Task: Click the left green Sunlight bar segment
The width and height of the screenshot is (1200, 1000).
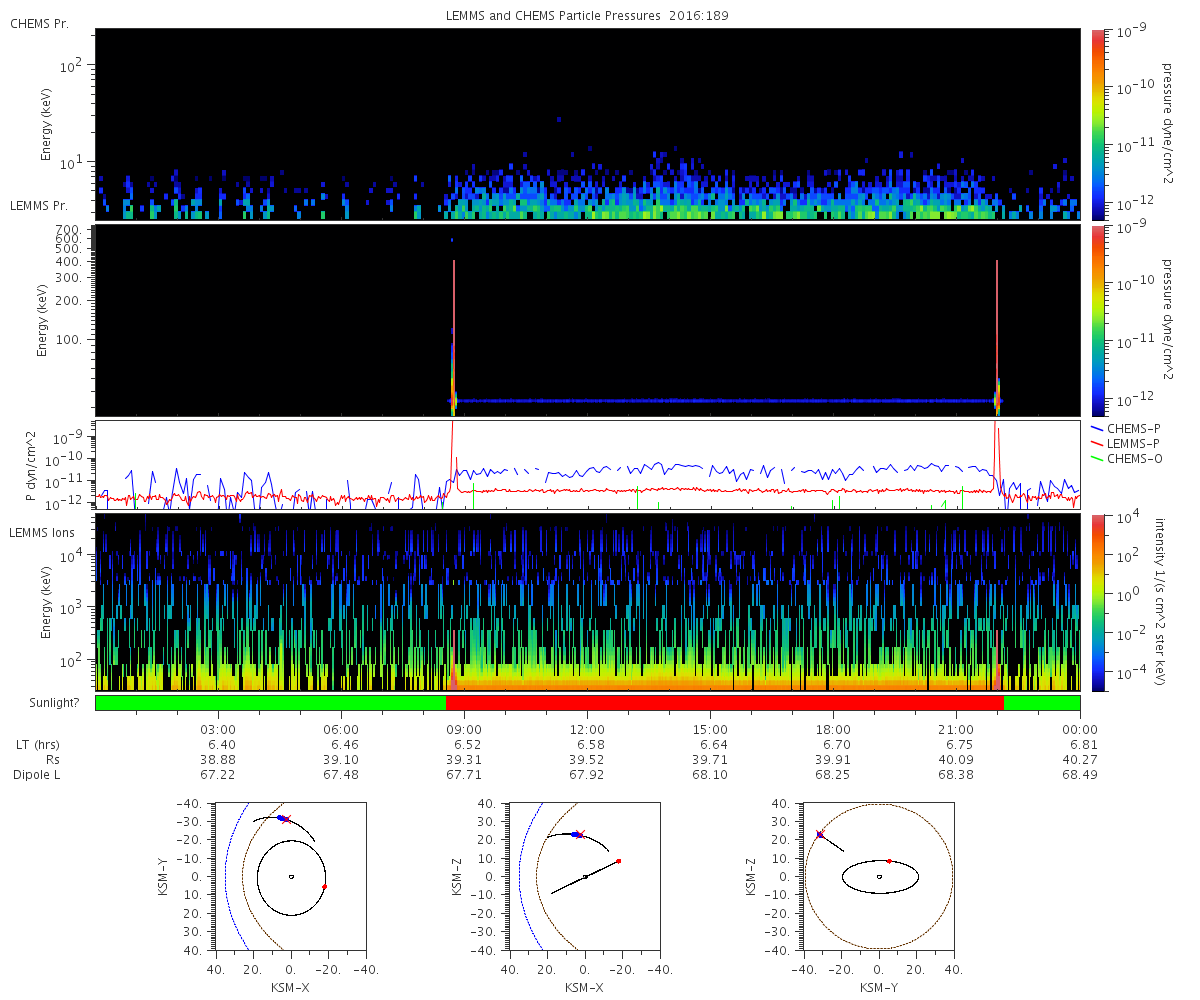Action: coord(270,703)
